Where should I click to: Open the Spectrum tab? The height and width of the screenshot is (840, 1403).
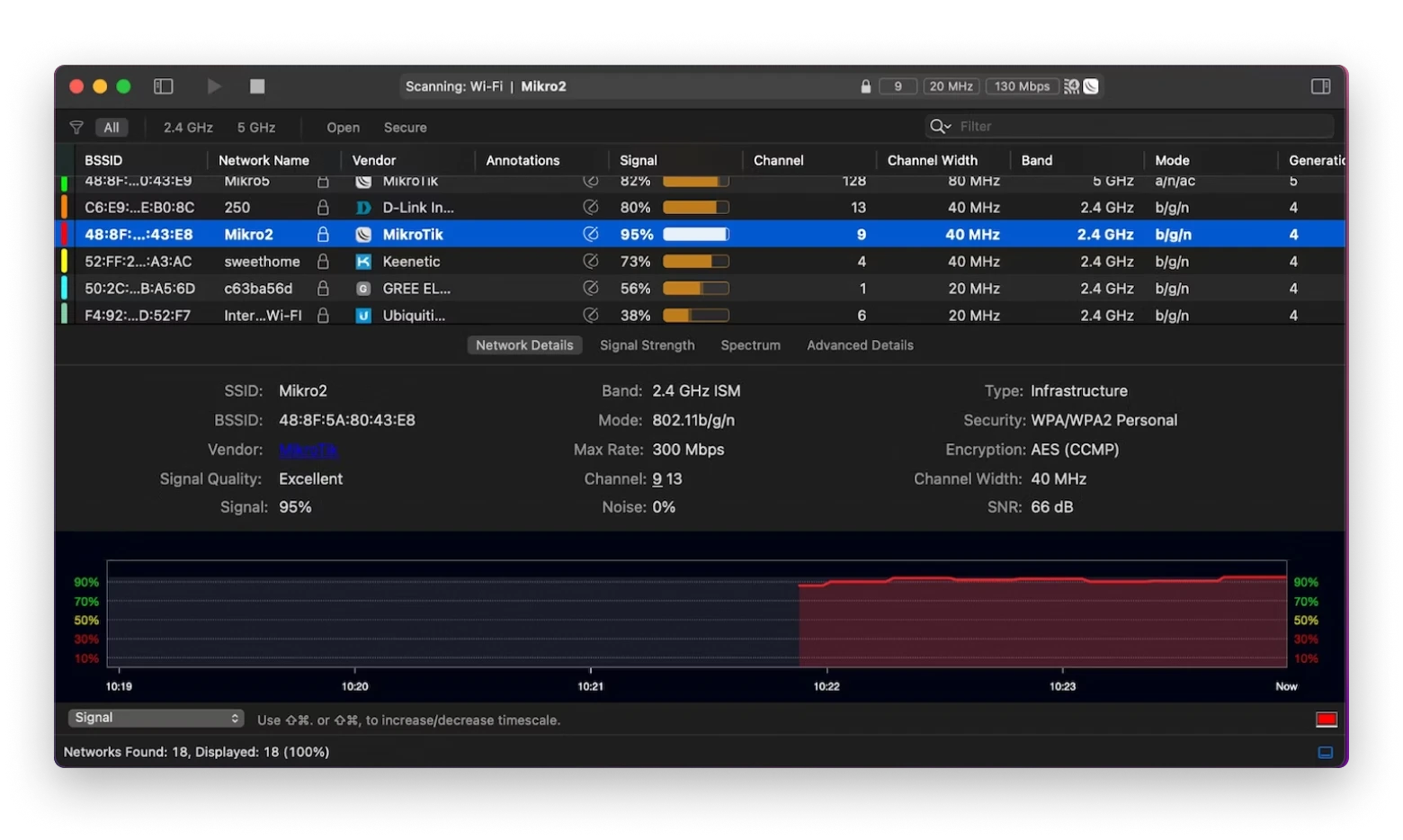pyautogui.click(x=751, y=345)
